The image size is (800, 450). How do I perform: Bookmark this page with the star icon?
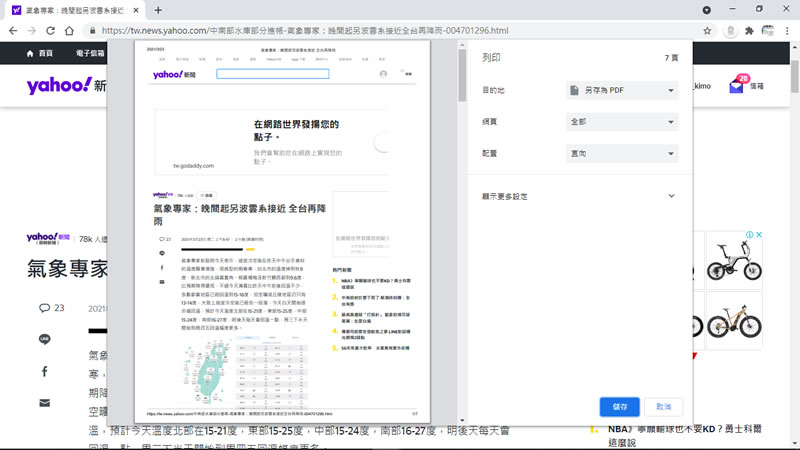tap(707, 31)
